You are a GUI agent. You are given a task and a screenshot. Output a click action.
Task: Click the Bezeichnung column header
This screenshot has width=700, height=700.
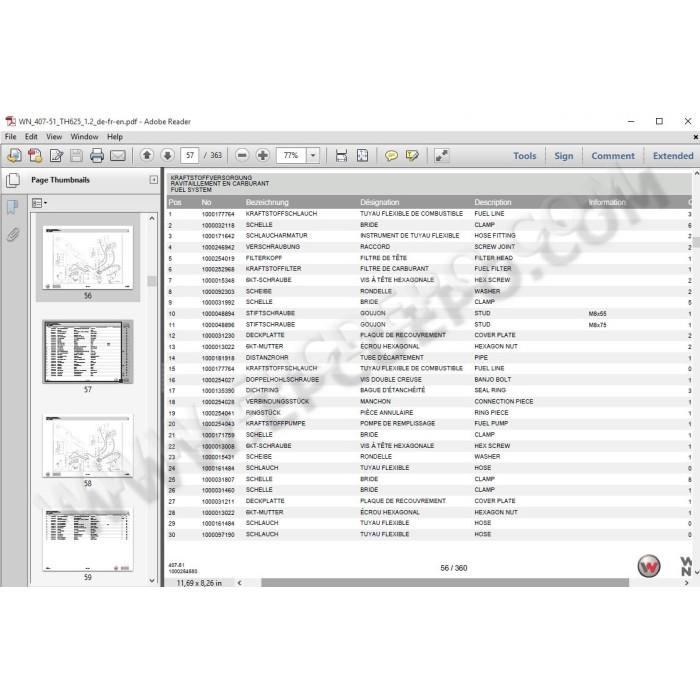(x=267, y=202)
